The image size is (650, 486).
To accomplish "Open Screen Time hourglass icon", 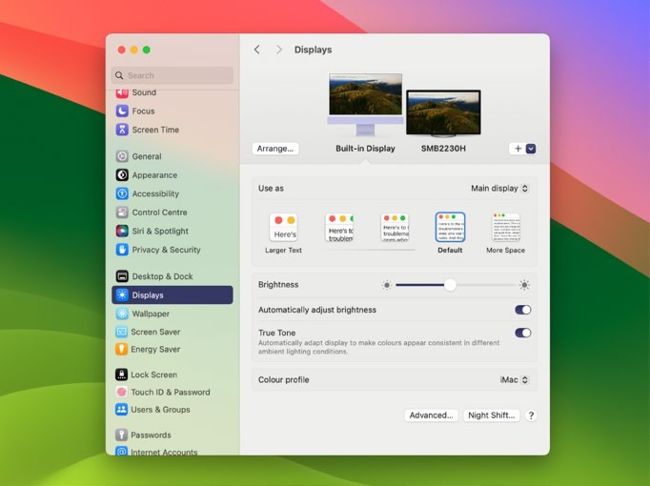I will (x=122, y=130).
